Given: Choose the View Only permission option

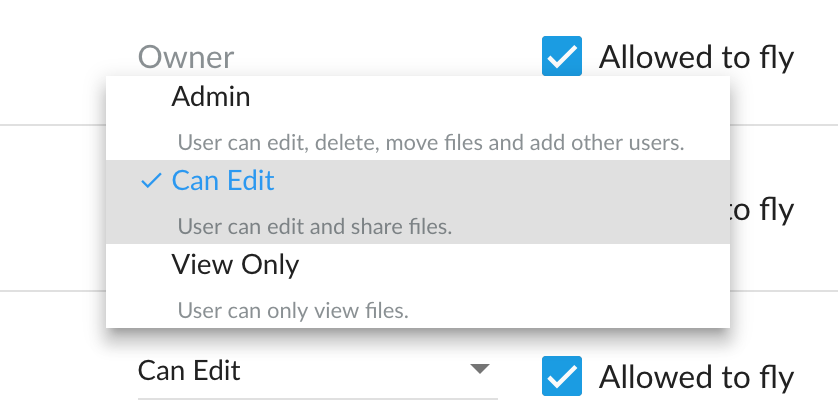Looking at the screenshot, I should [235, 265].
